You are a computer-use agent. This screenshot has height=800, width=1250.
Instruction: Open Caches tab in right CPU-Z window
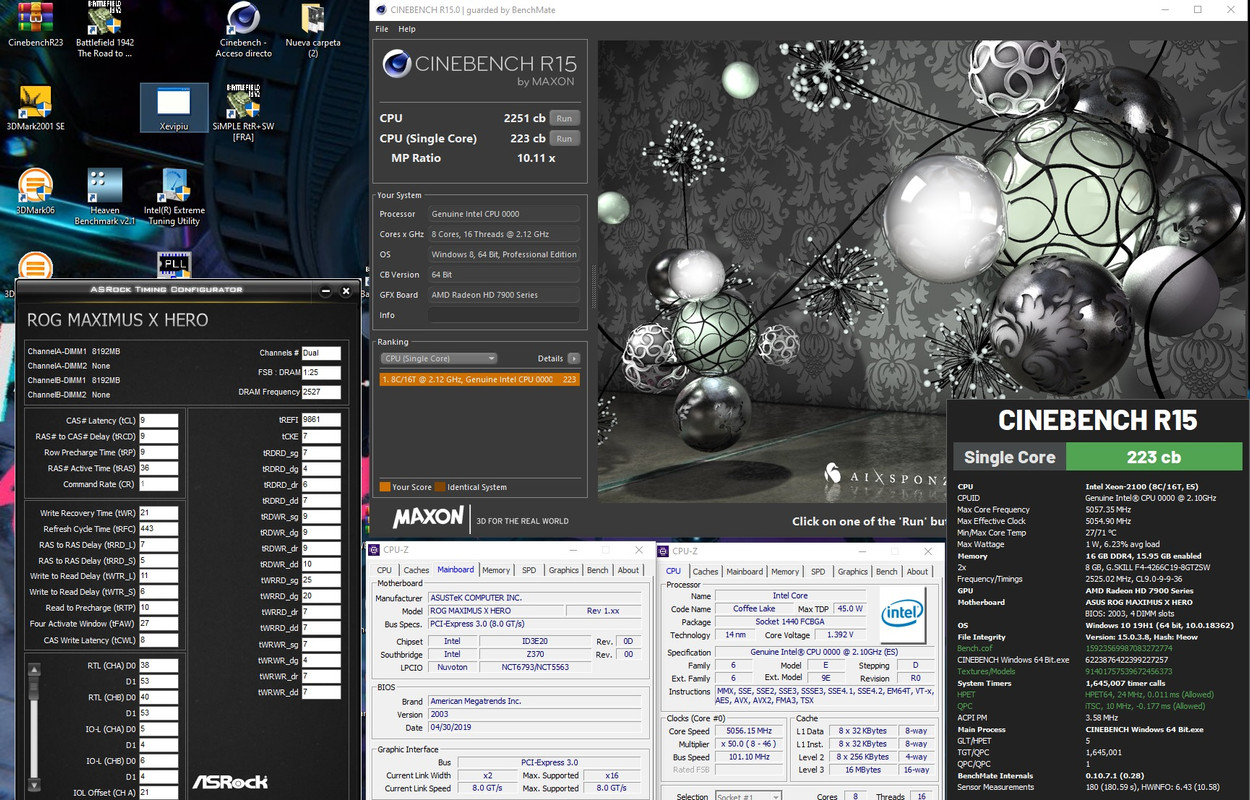coord(706,571)
